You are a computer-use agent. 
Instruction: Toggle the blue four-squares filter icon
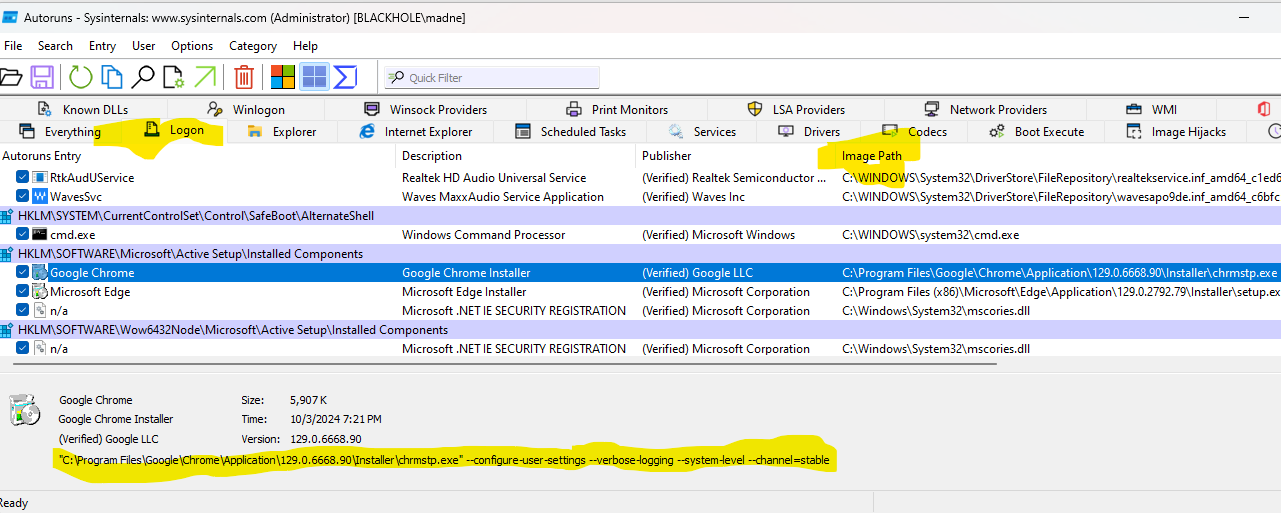[x=314, y=77]
